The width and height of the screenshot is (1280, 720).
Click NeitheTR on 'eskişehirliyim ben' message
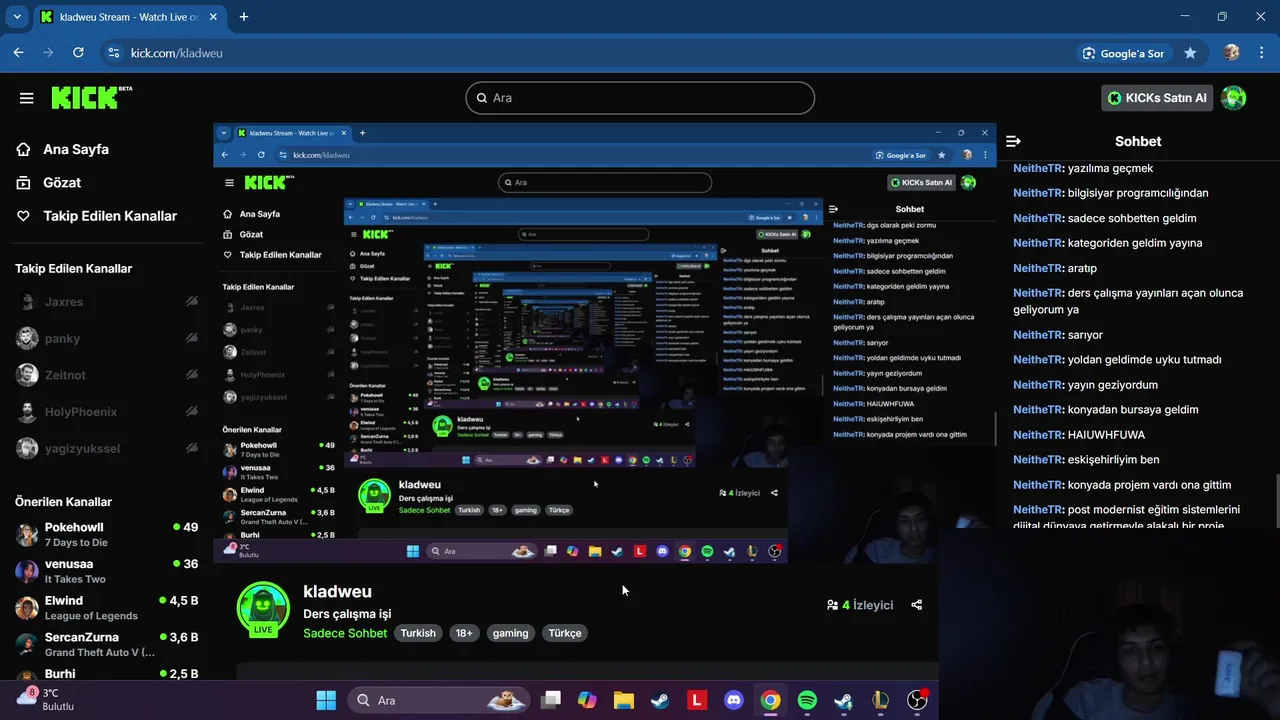[1037, 460]
